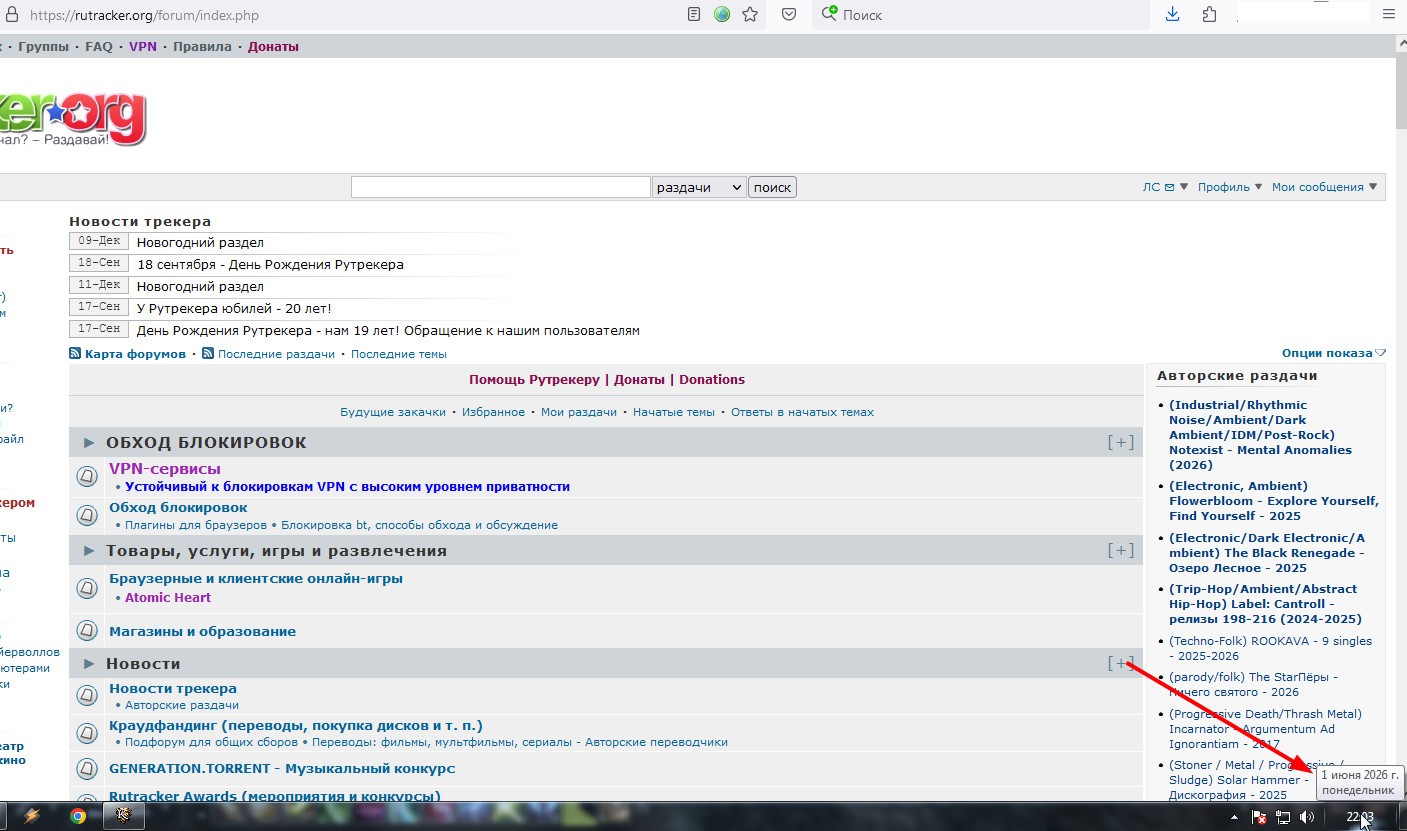
Task: Click the Магазины и образование forum icon
Action: tap(87, 631)
